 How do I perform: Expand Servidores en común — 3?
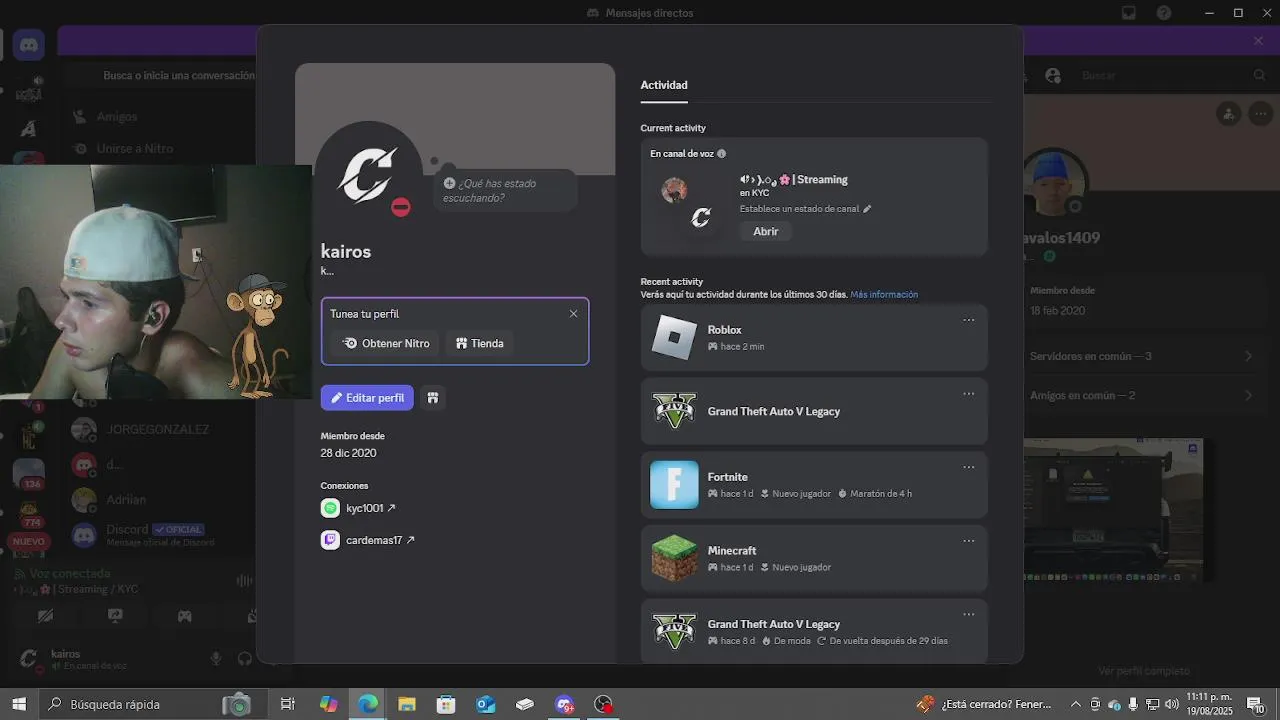pos(1141,356)
